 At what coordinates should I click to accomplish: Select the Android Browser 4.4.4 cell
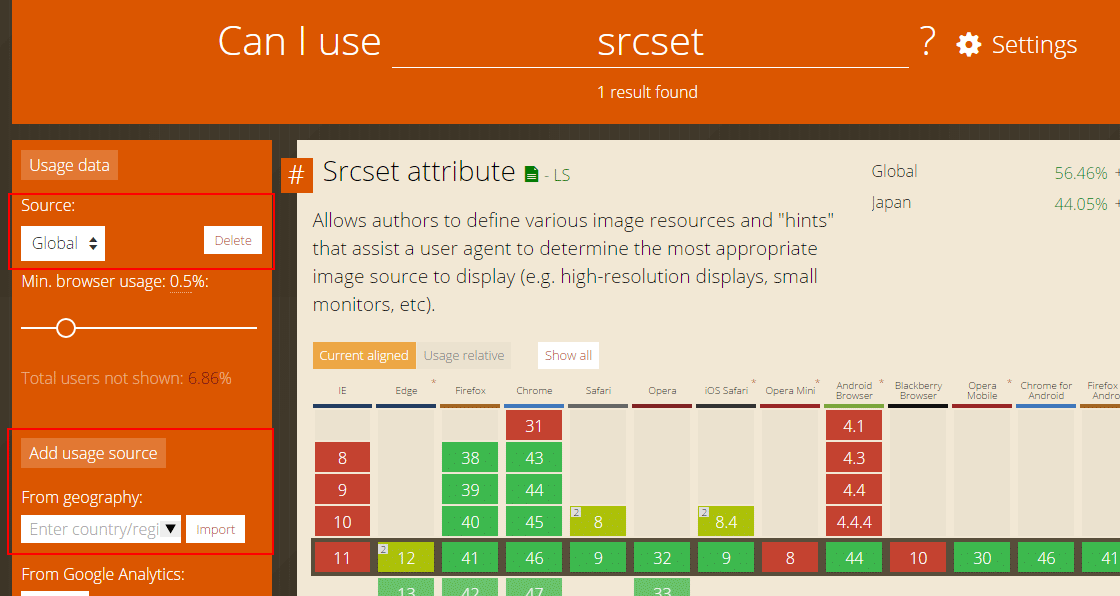pos(854,522)
